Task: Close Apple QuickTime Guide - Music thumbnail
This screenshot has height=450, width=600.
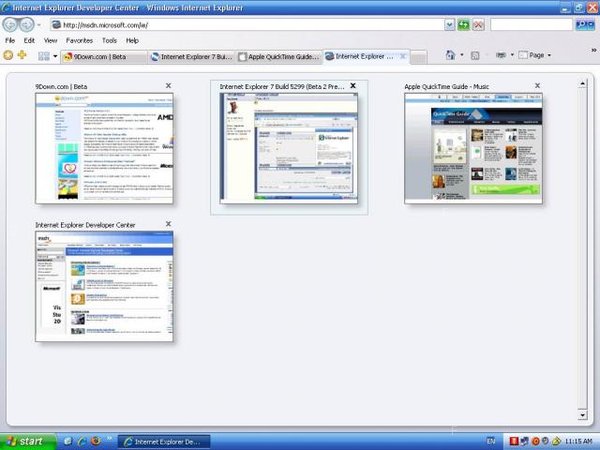Action: (537, 86)
